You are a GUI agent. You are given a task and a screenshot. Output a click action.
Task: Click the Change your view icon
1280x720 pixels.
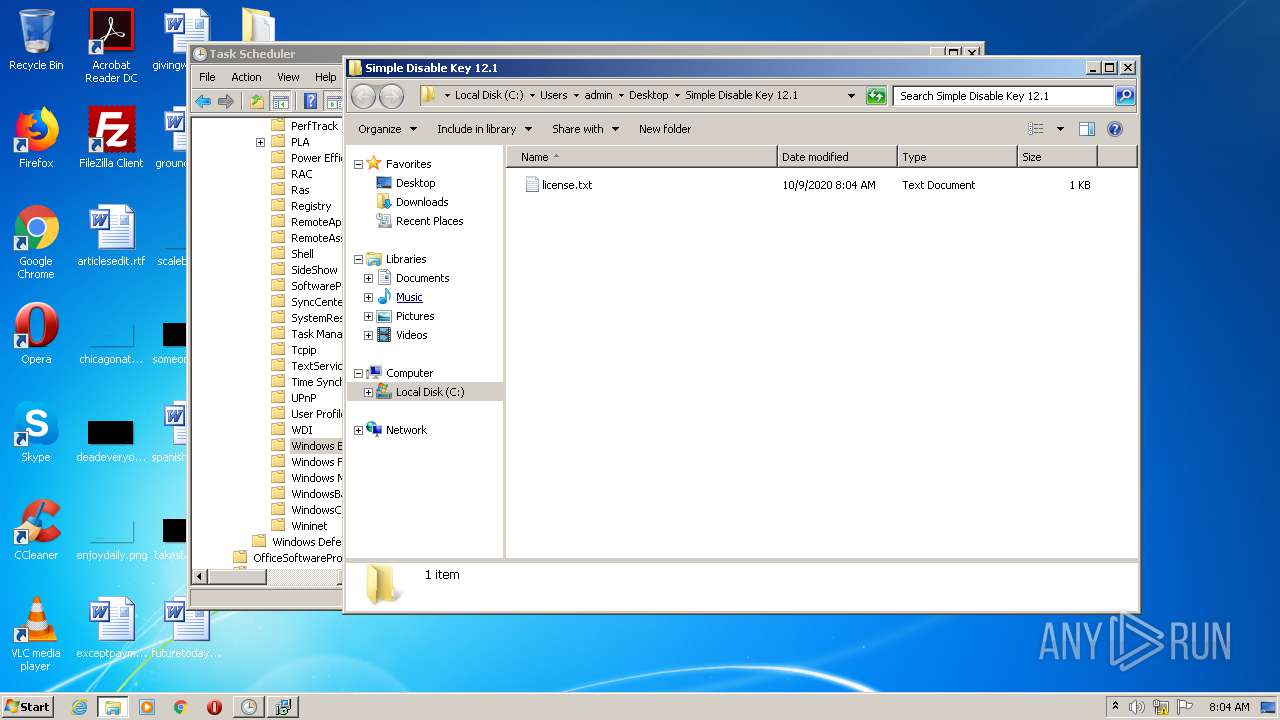pyautogui.click(x=1036, y=129)
